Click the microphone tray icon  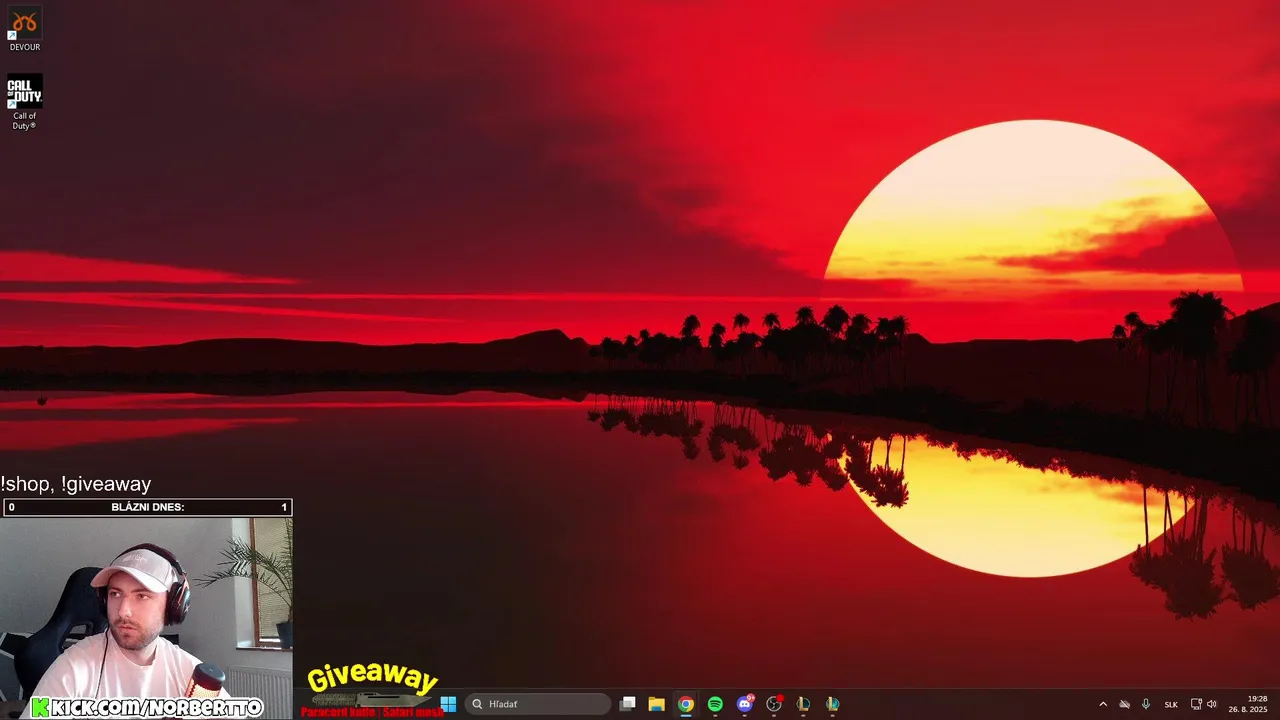pyautogui.click(x=1146, y=704)
